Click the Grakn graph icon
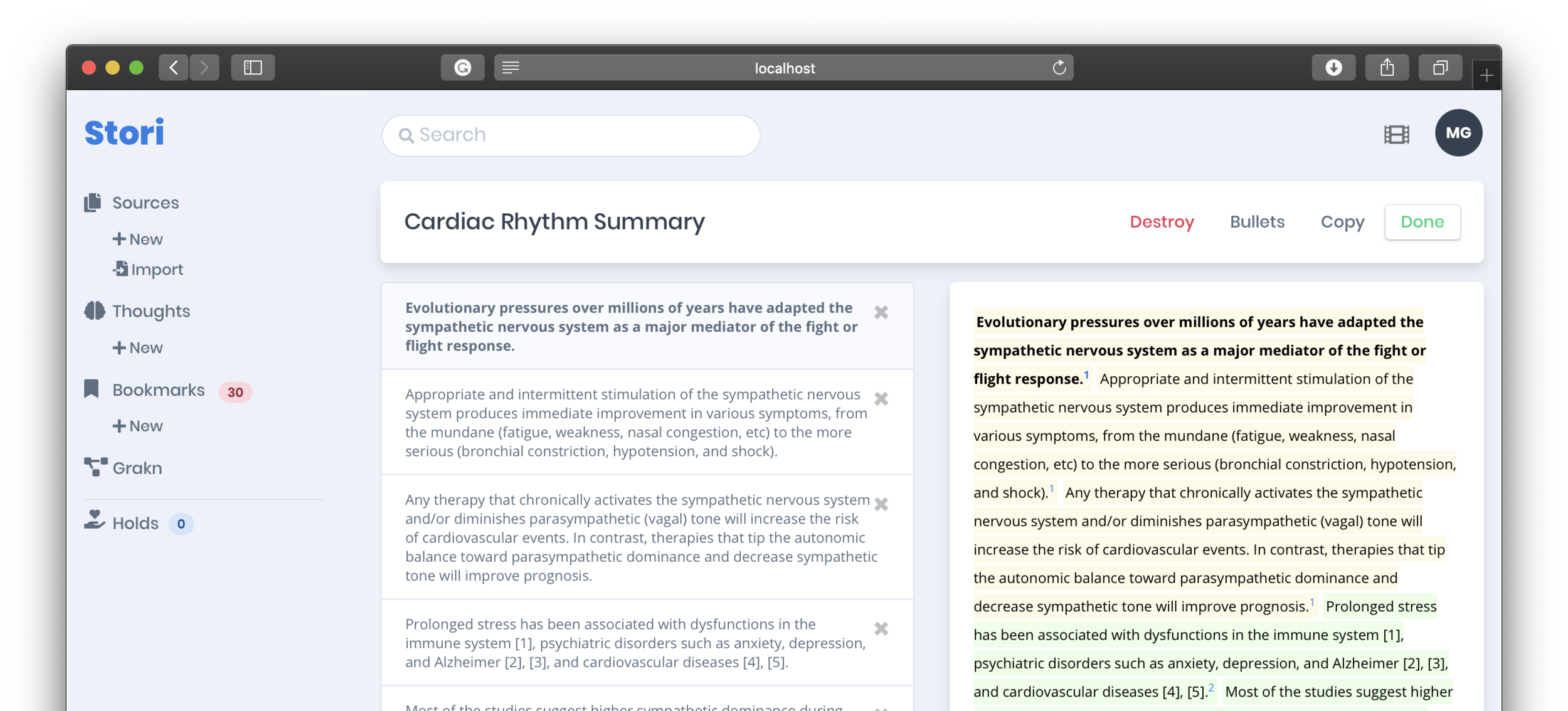Viewport: 1568px width, 711px height. 95,467
